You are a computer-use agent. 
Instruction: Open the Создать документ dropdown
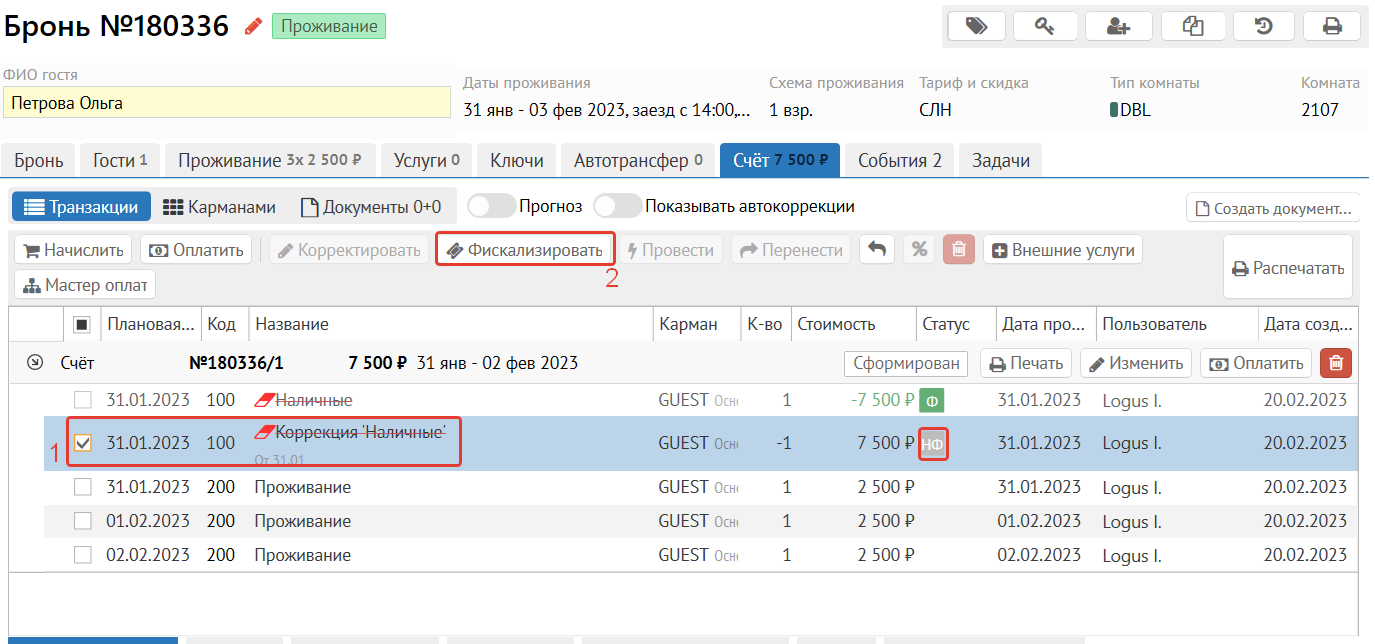1273,208
